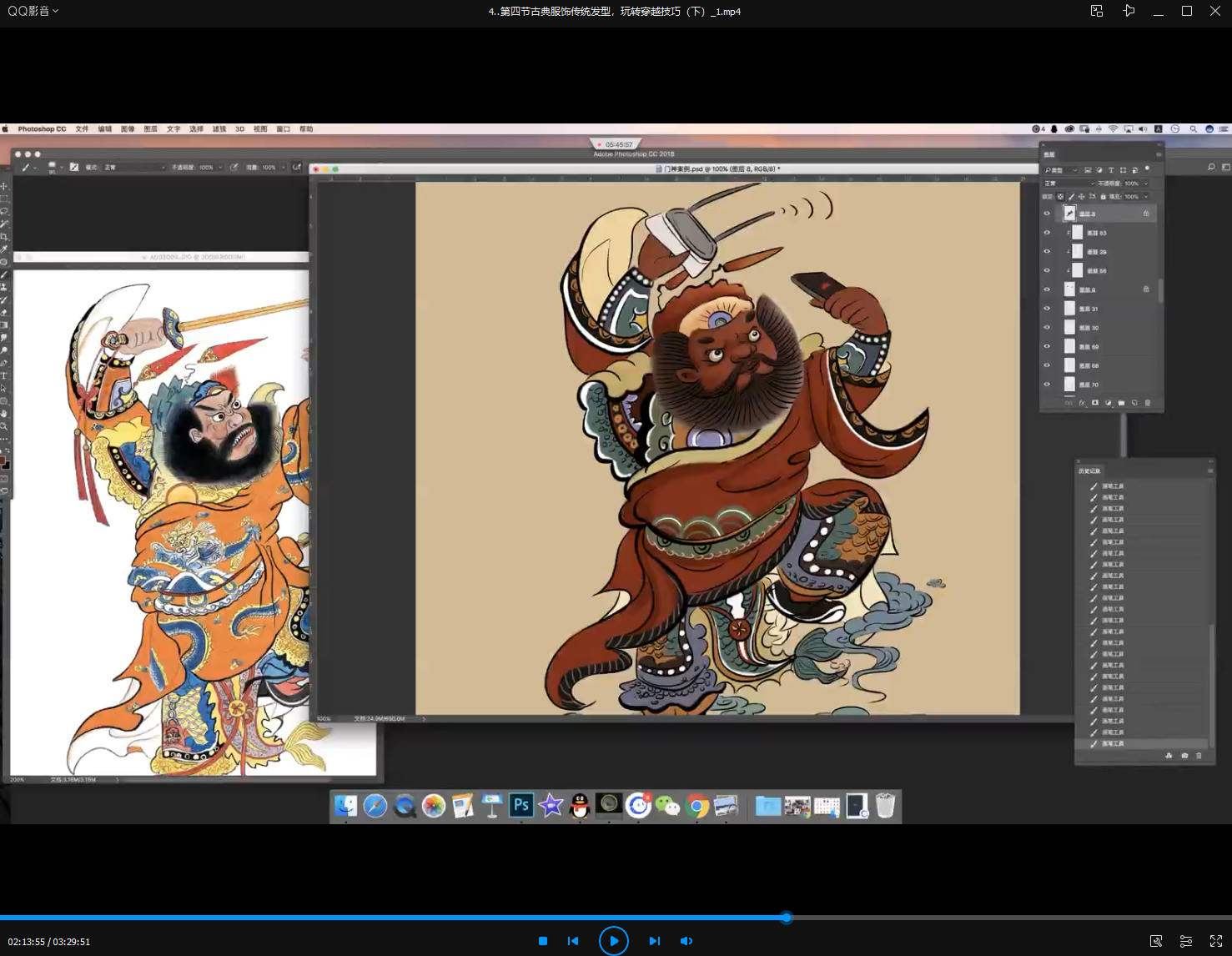Viewport: 1232px width, 956px height.
Task: Click the Photoshop icon in the Dock
Action: [521, 805]
